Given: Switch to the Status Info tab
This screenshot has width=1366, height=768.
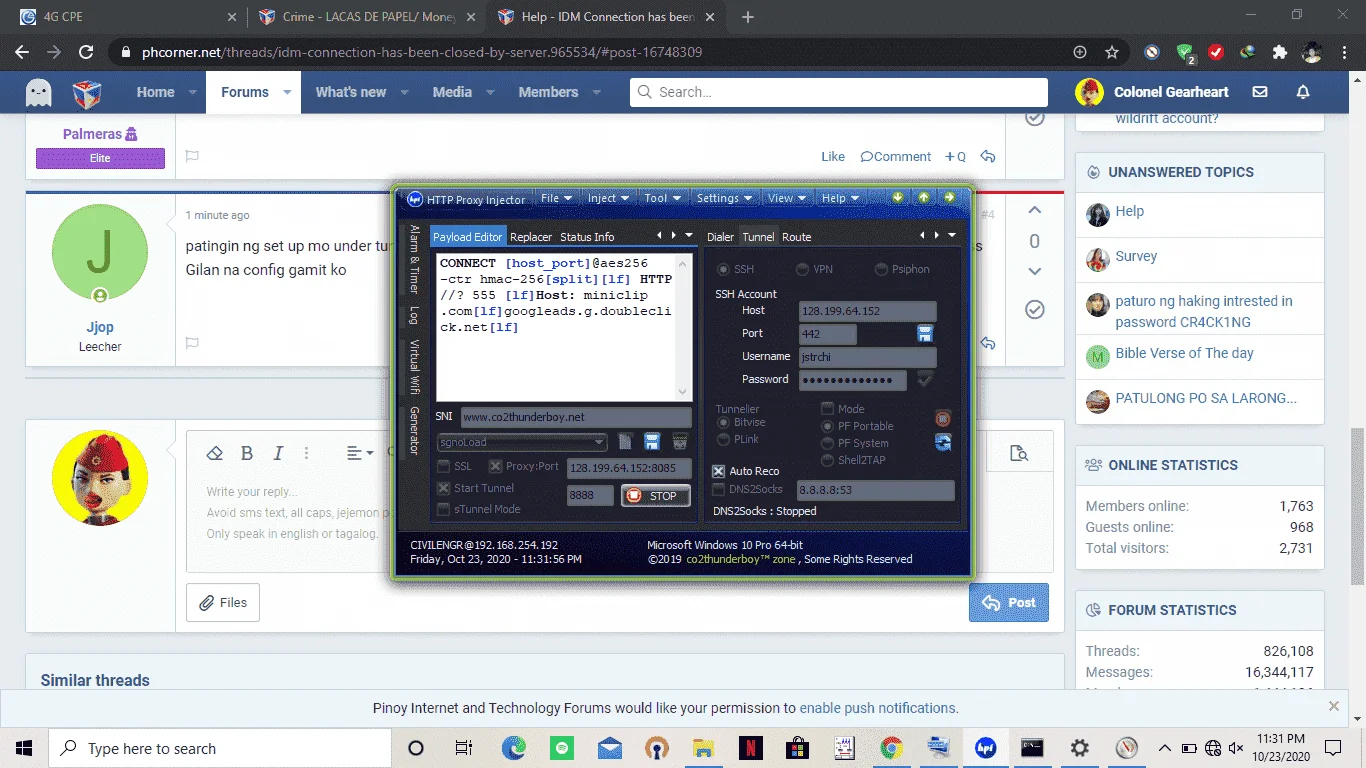Looking at the screenshot, I should click(587, 237).
